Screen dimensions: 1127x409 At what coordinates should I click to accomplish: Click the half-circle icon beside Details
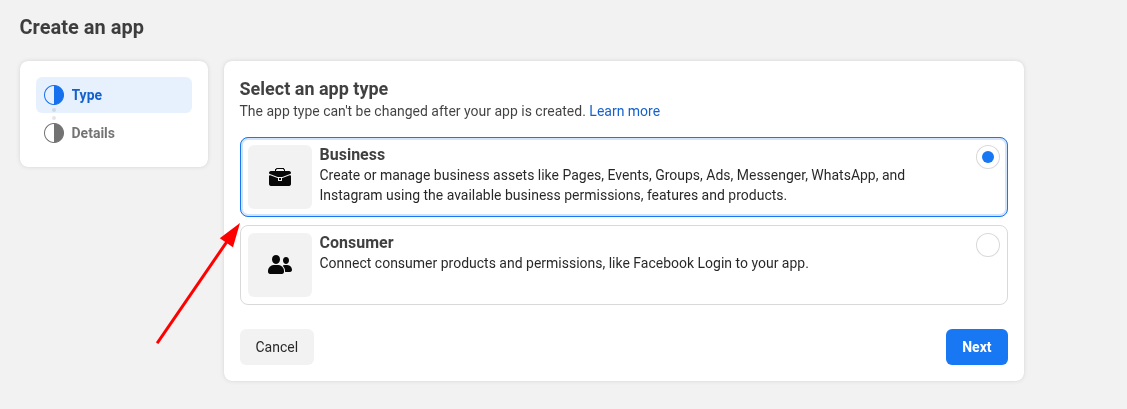point(54,133)
